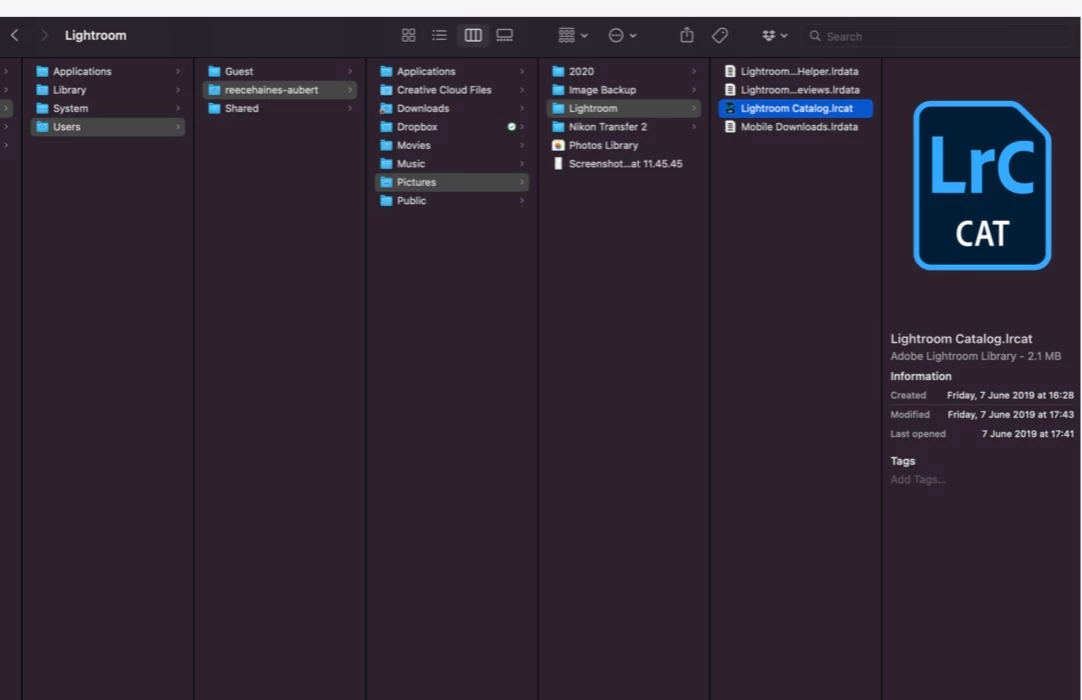Go forward with the right arrow button

point(44,35)
